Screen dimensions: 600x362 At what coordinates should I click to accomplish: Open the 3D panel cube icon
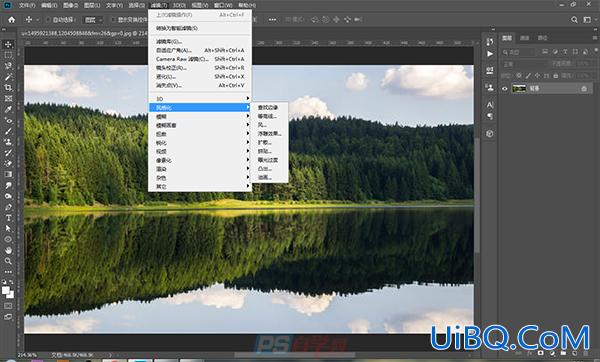(490, 134)
